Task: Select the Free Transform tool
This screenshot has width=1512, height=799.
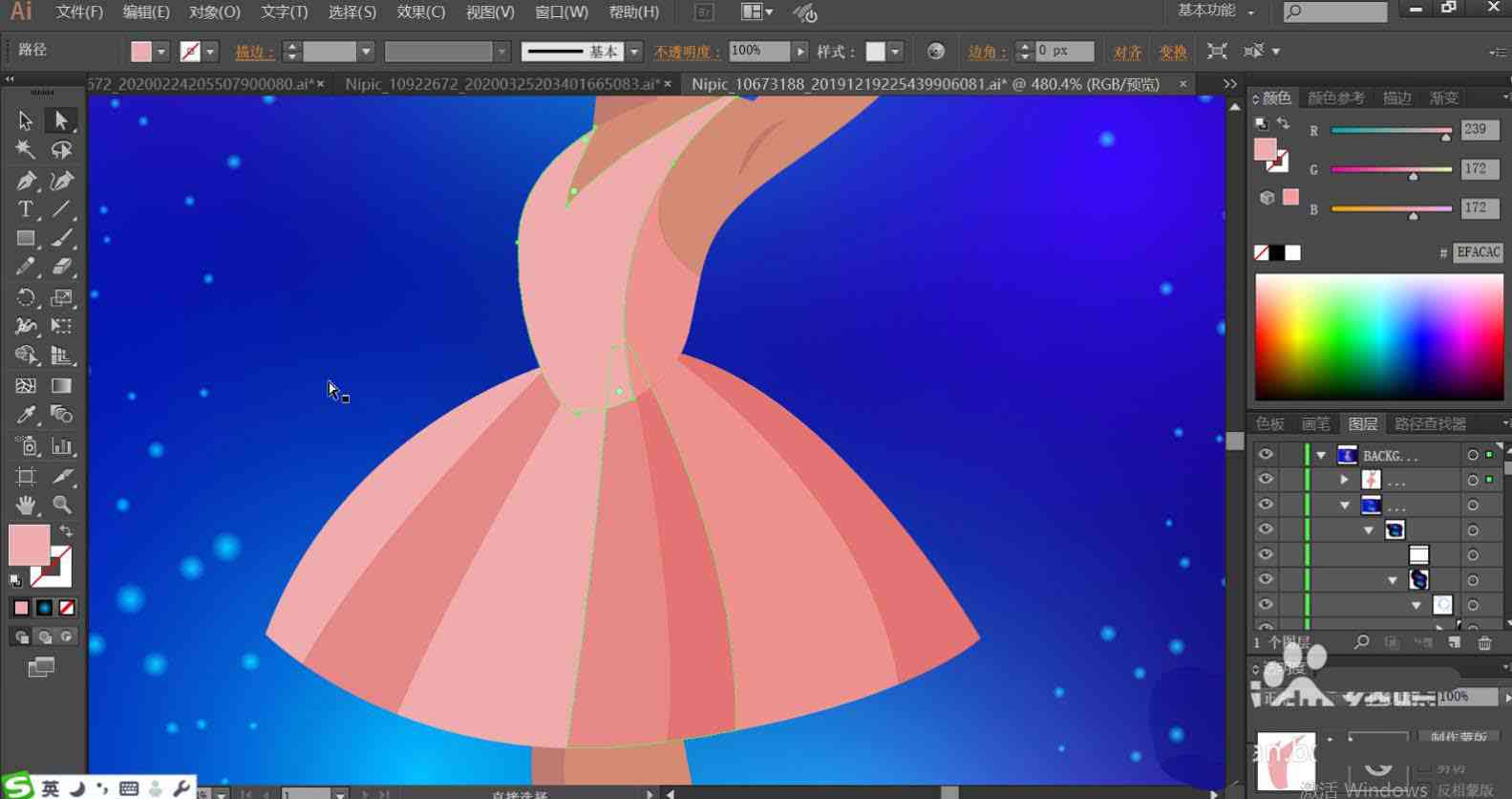Action: point(61,326)
